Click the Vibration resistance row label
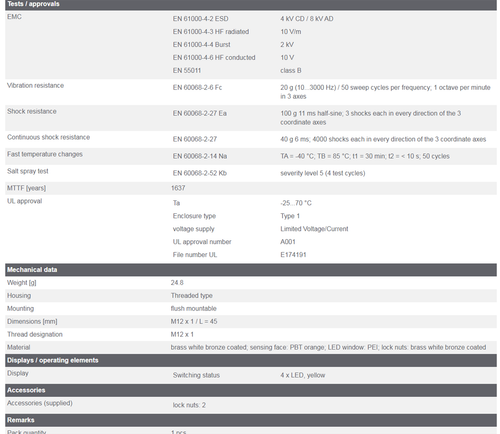The image size is (500, 434). pos(35,86)
